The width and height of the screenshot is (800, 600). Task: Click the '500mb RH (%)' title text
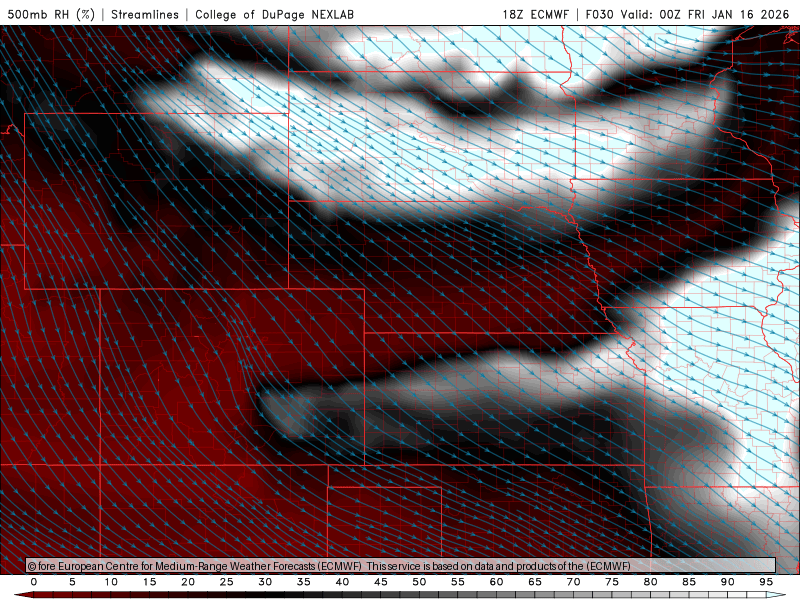tap(51, 14)
